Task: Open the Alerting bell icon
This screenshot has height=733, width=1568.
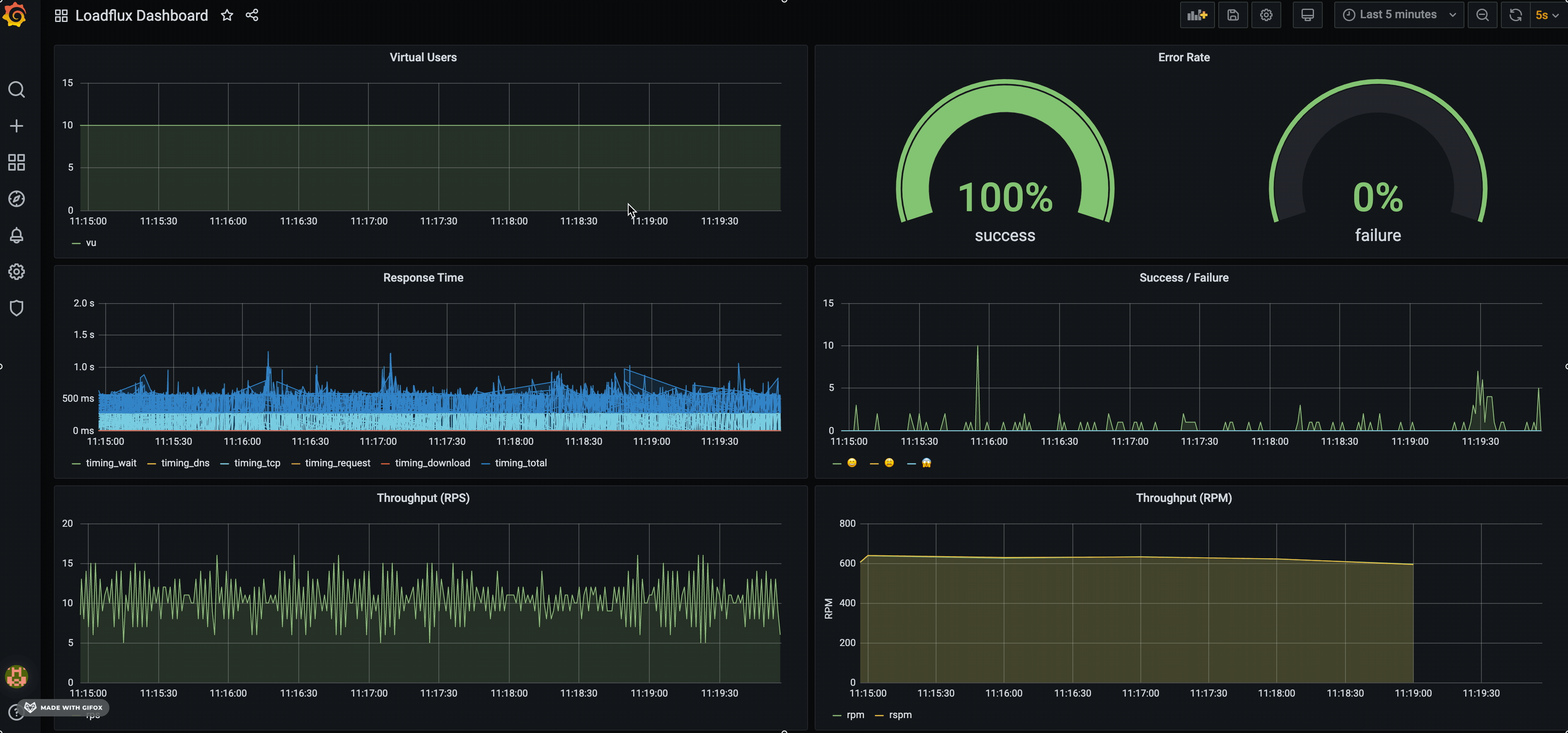Action: (x=17, y=235)
